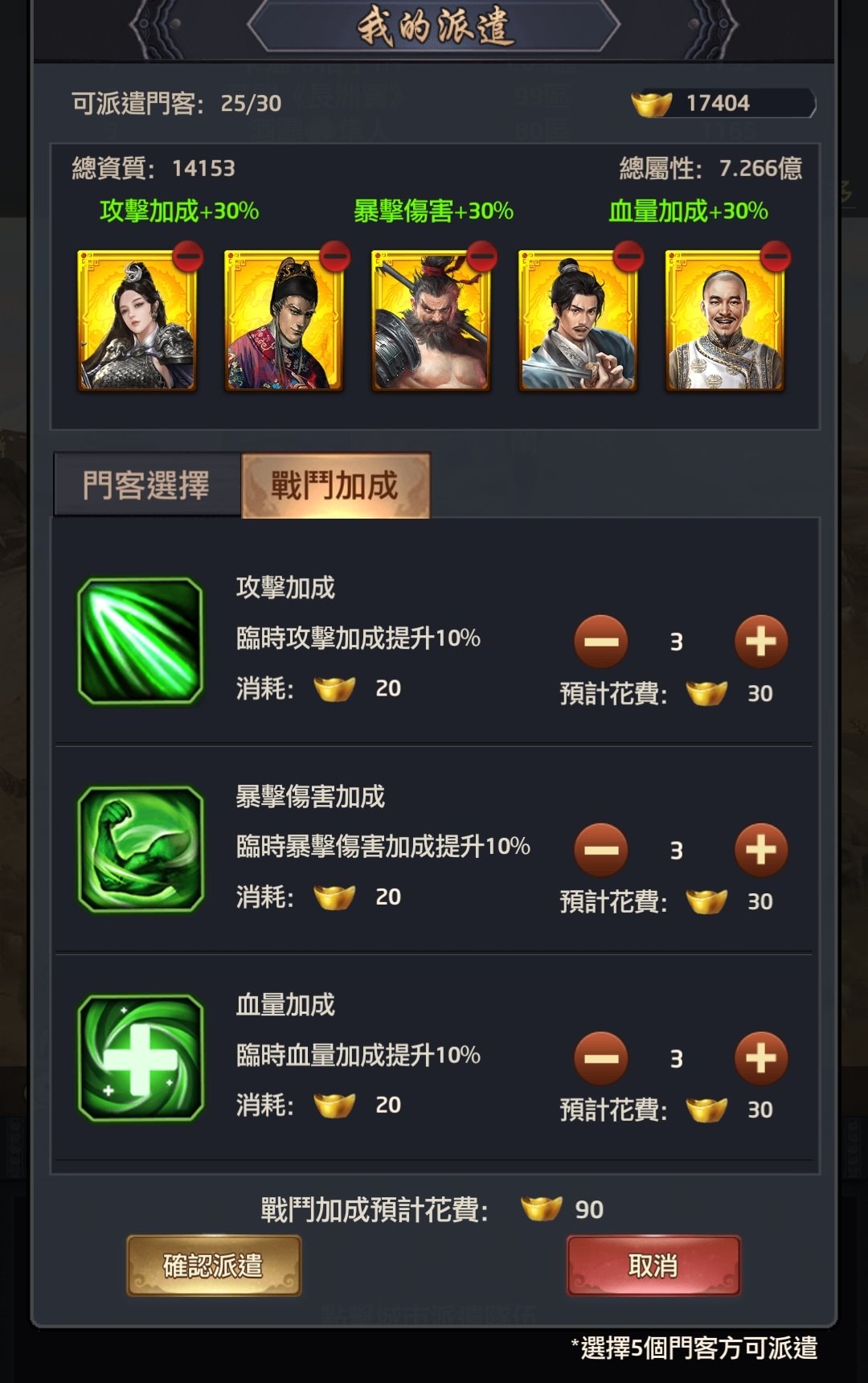
Task: Decrease the 暴擊傷害加成 count with minus
Action: (x=600, y=849)
